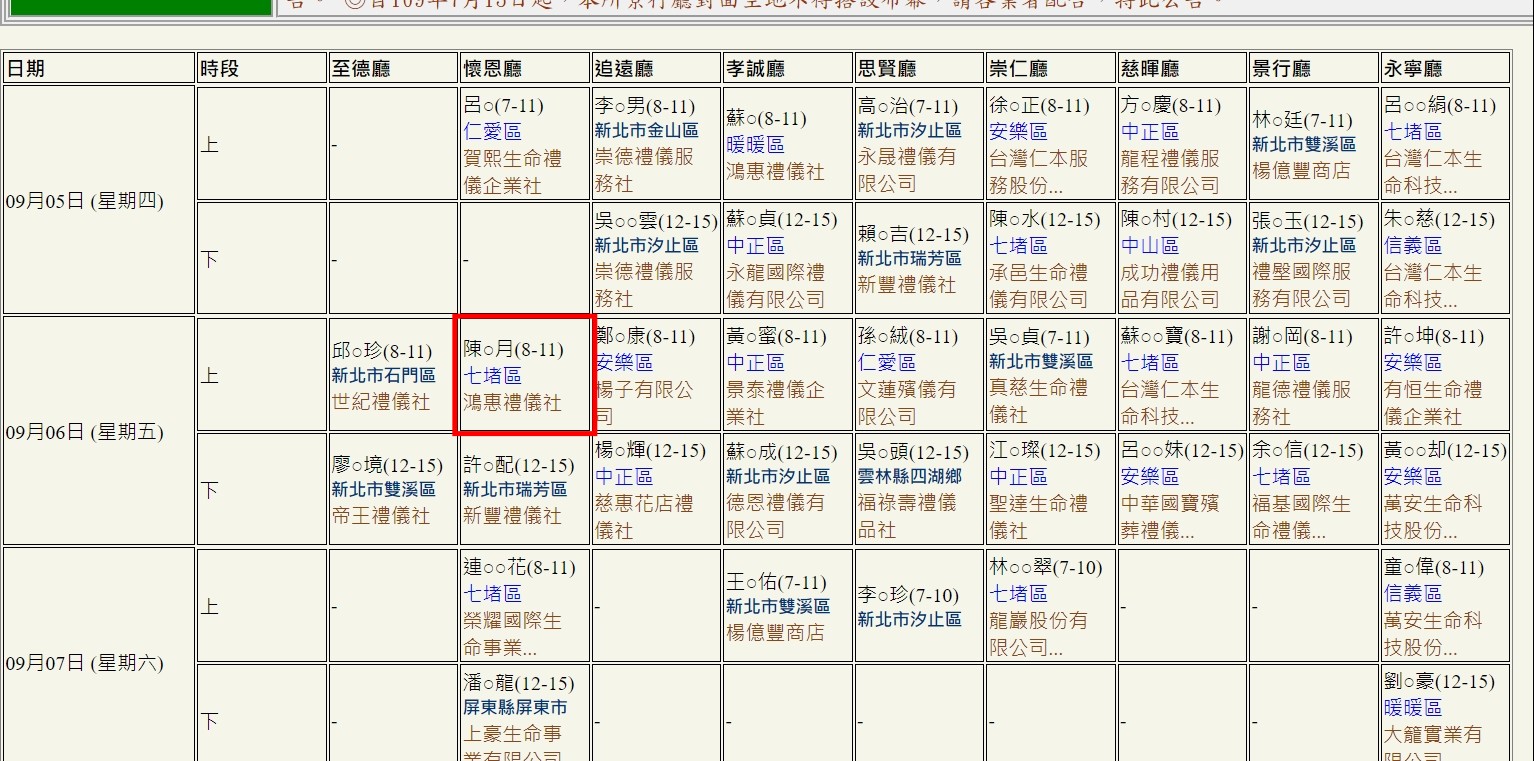
Task: Select 新北市金山區 under 李○男(8-11)
Action: (646, 131)
